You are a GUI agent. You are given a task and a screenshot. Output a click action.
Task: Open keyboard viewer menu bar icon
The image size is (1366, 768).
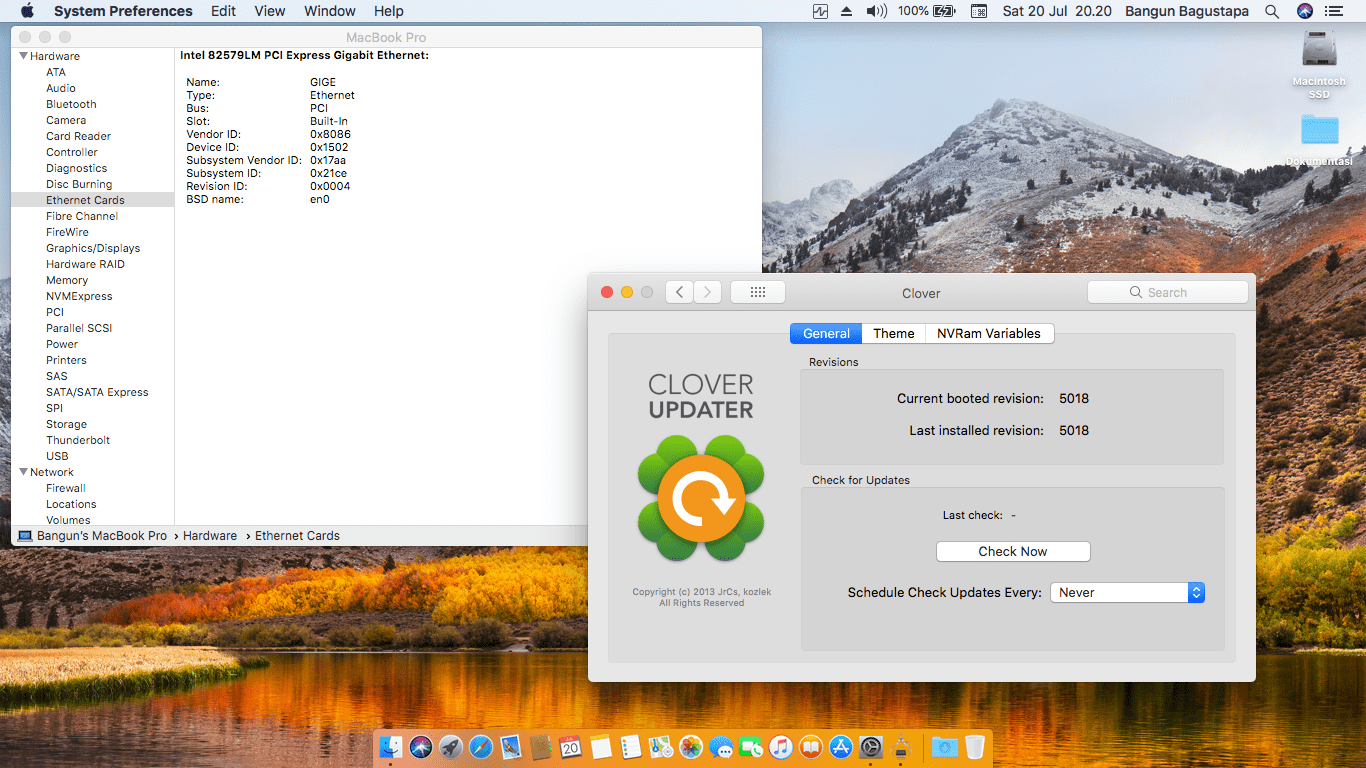click(979, 11)
